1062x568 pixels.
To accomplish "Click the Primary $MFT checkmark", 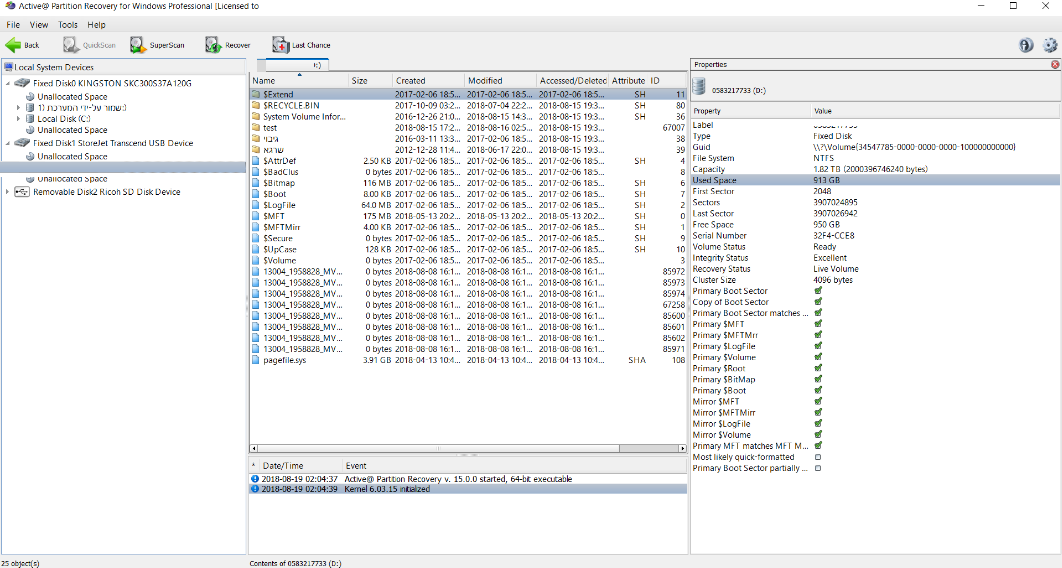I will click(x=818, y=324).
